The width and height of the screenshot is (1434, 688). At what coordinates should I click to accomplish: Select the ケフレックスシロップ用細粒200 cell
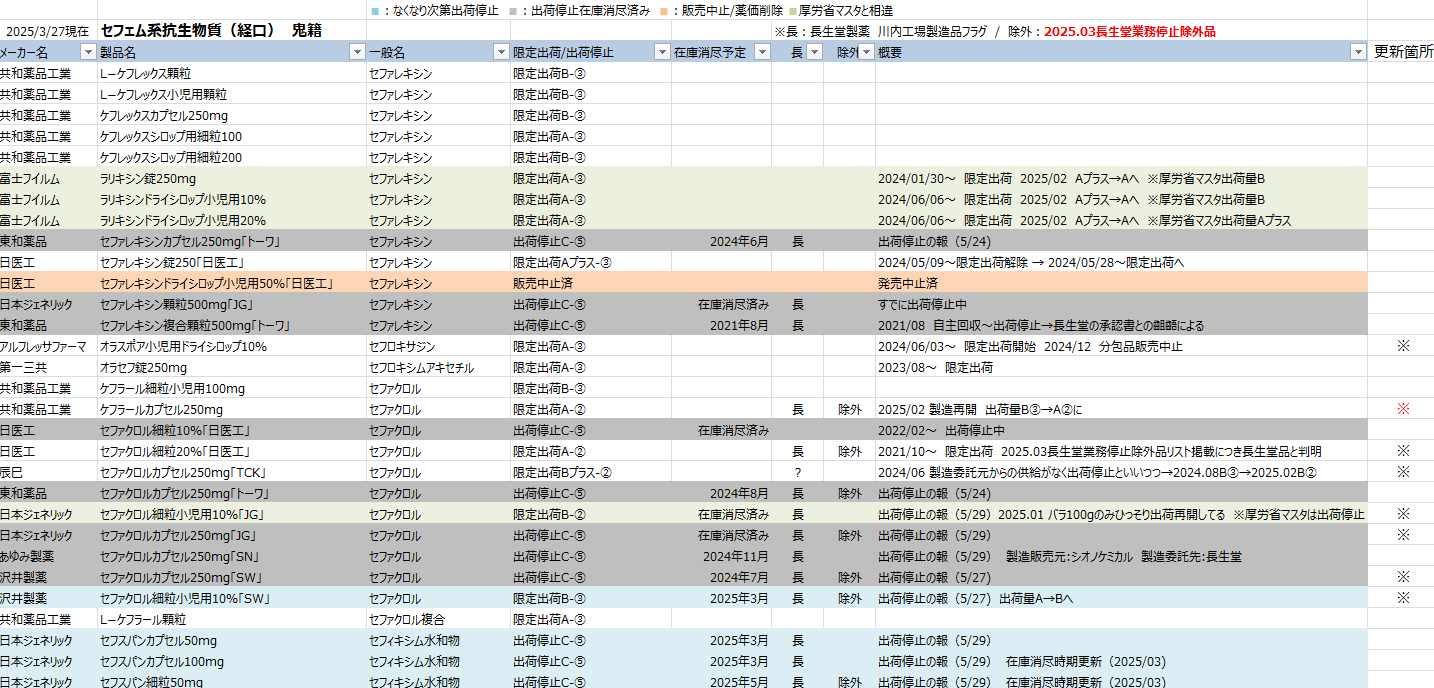point(232,157)
